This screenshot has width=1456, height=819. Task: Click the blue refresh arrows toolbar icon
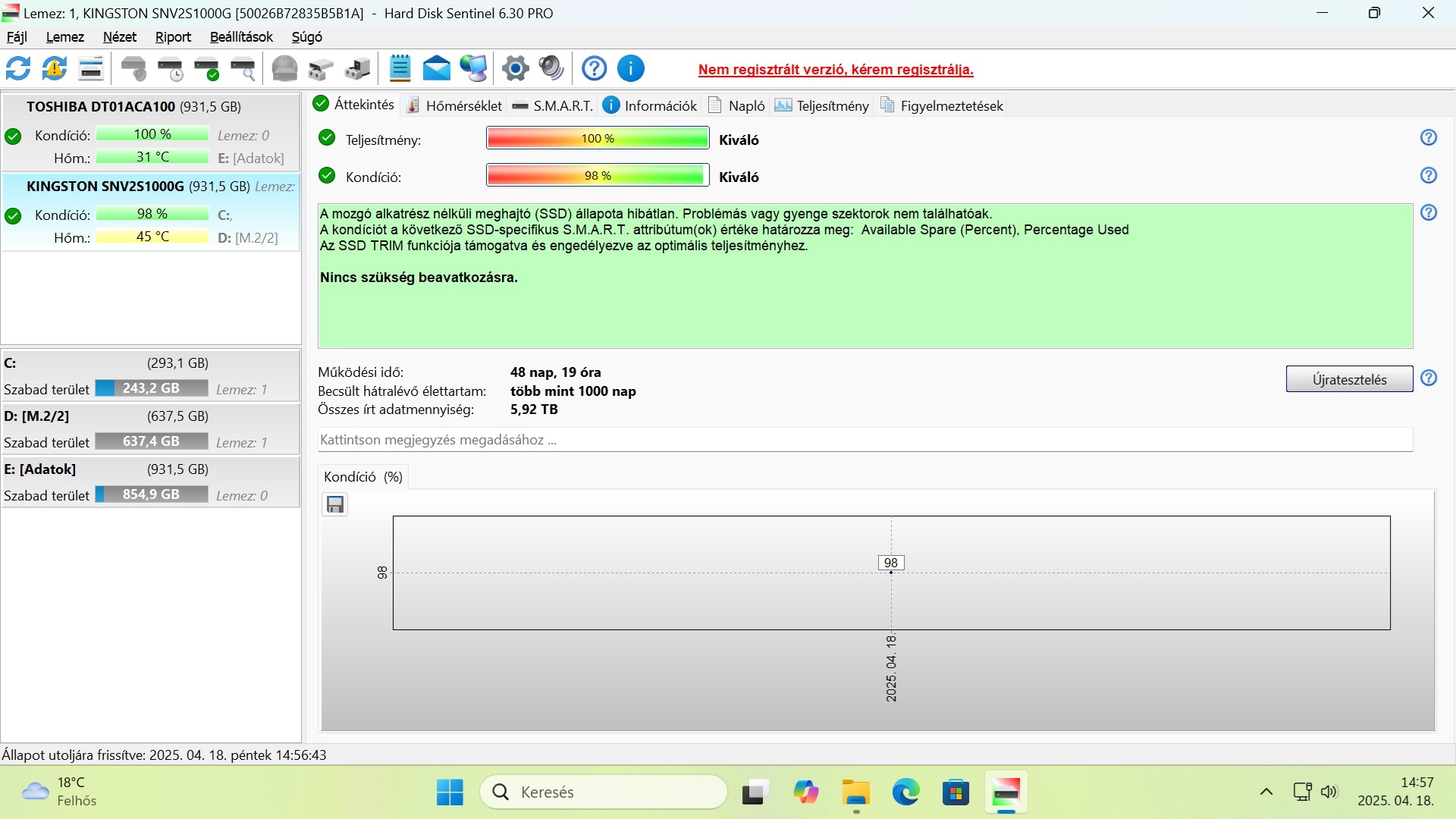tap(18, 69)
